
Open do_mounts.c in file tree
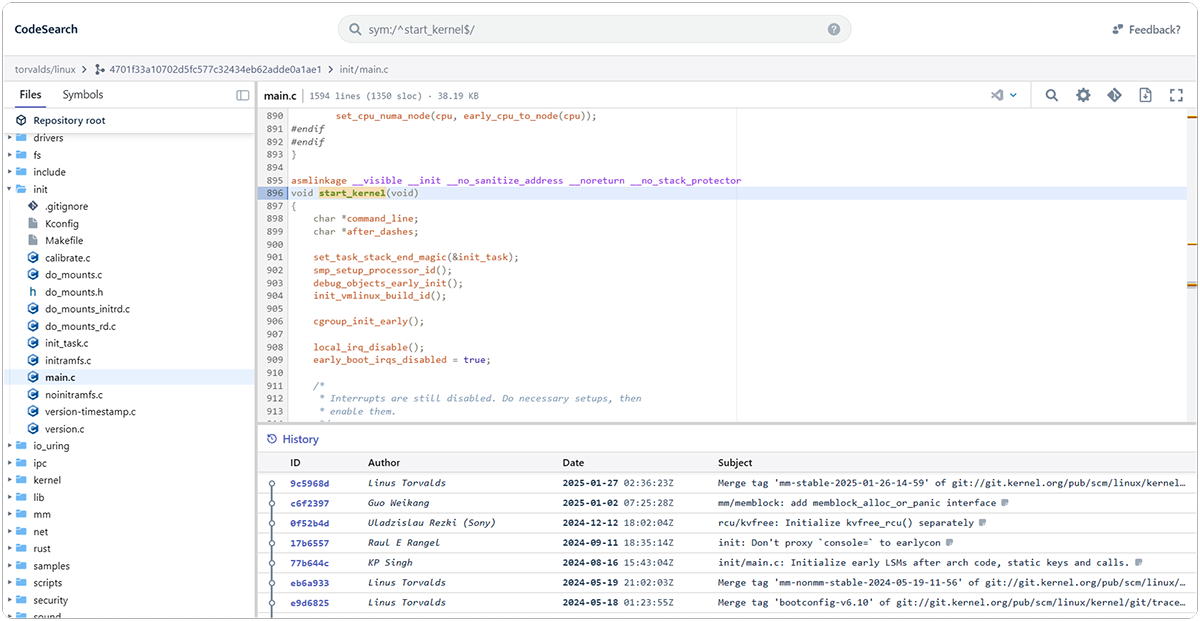(x=73, y=275)
